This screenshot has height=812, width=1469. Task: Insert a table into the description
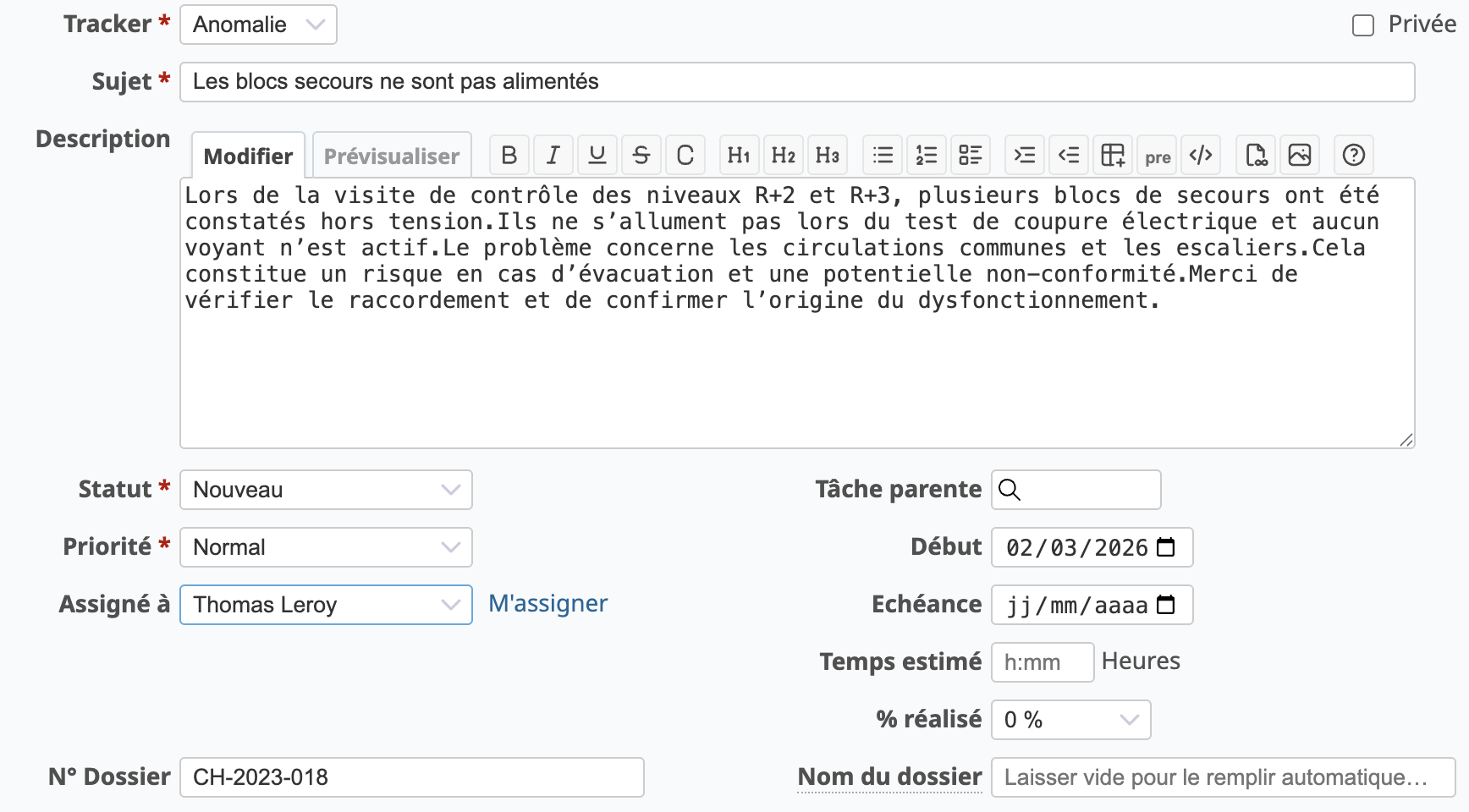(1113, 156)
